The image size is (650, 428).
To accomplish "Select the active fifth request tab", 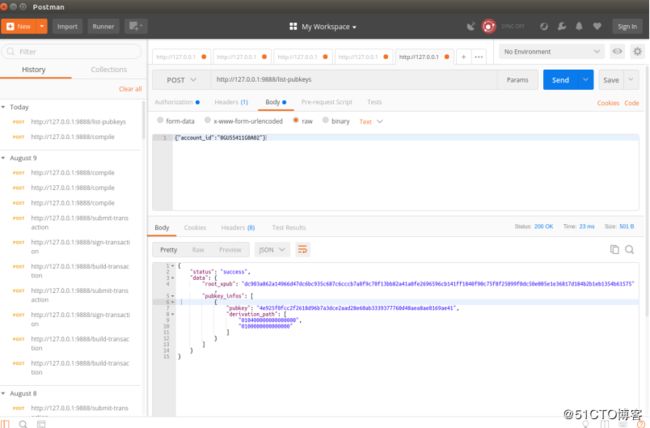I will tap(424, 57).
